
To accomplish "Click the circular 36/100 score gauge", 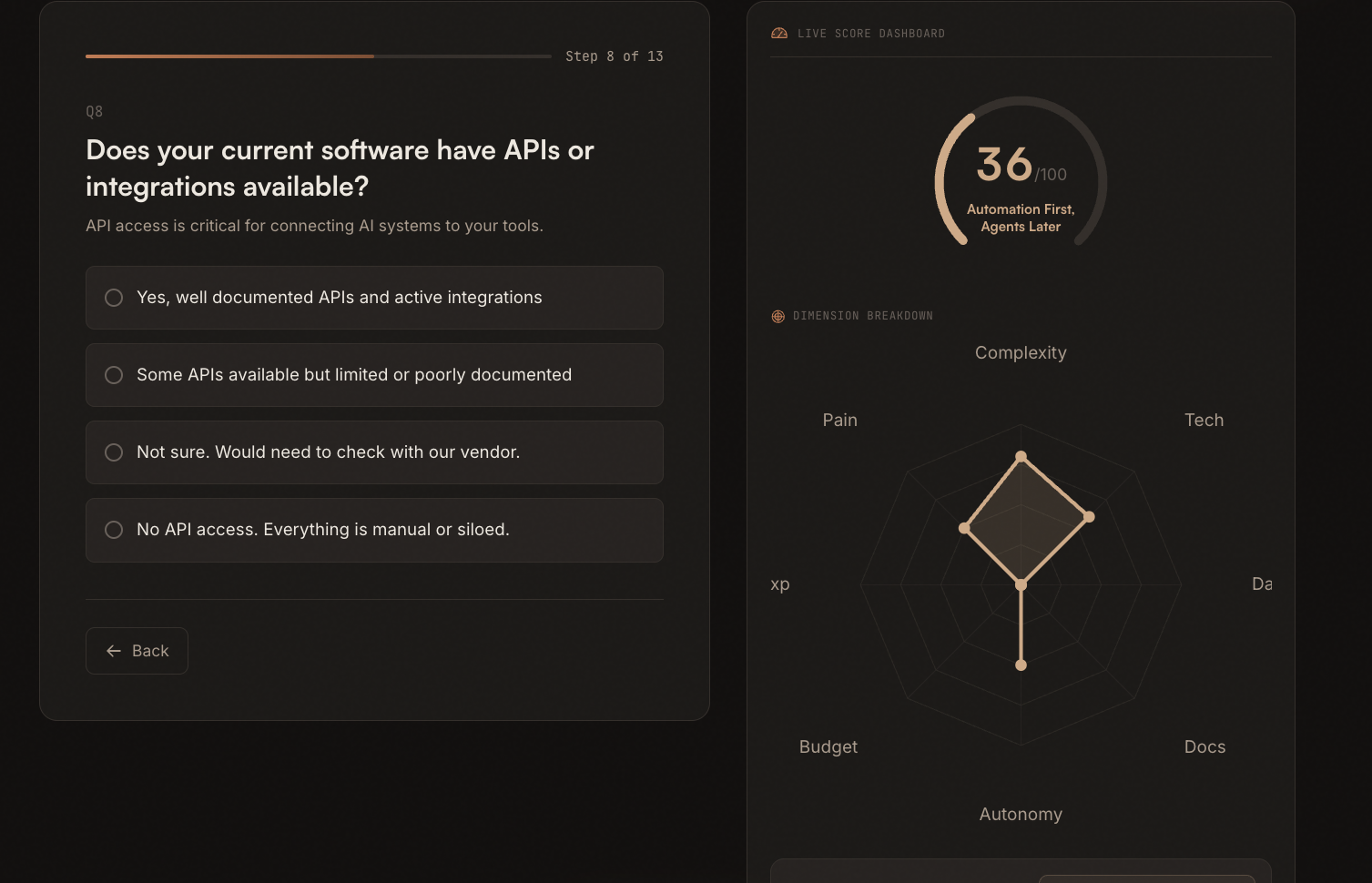I will pyautogui.click(x=1020, y=176).
